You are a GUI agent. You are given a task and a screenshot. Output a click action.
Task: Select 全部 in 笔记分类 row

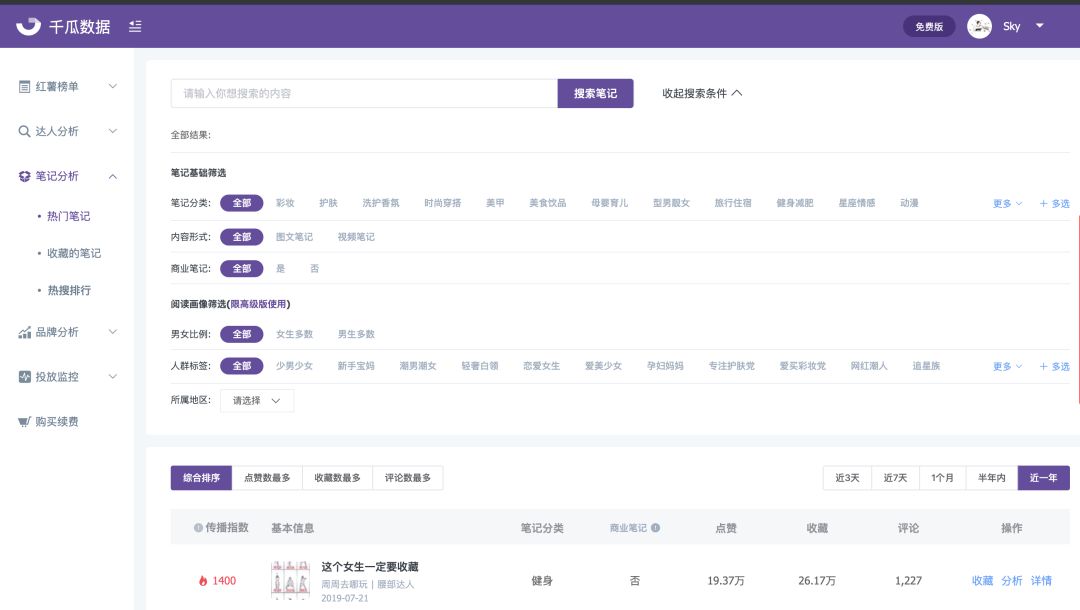[x=242, y=203]
